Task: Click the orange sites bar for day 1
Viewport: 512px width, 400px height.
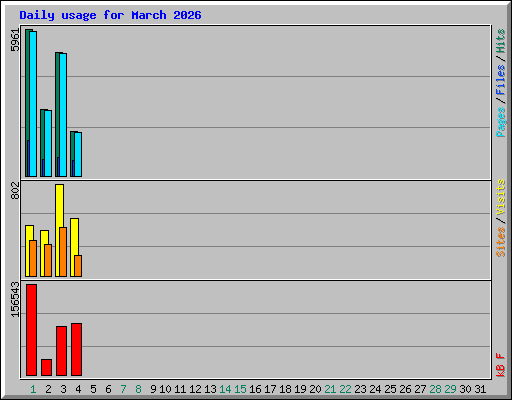Action: 33,258
